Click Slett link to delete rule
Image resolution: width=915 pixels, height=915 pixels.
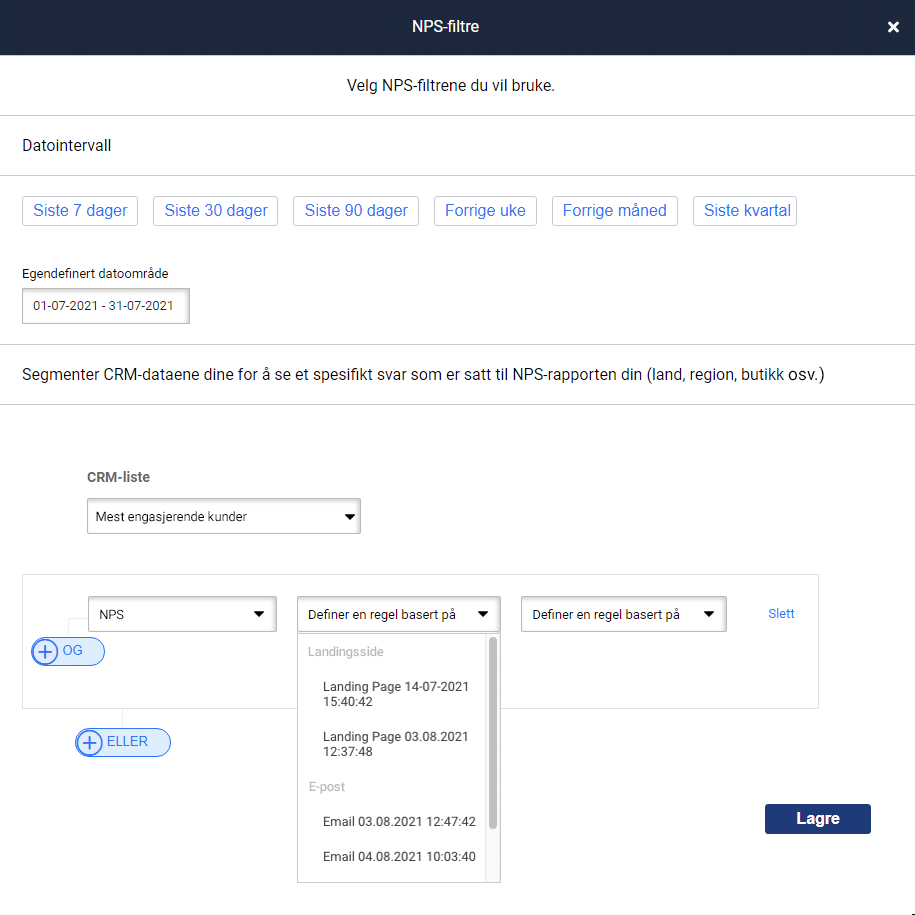tap(781, 614)
